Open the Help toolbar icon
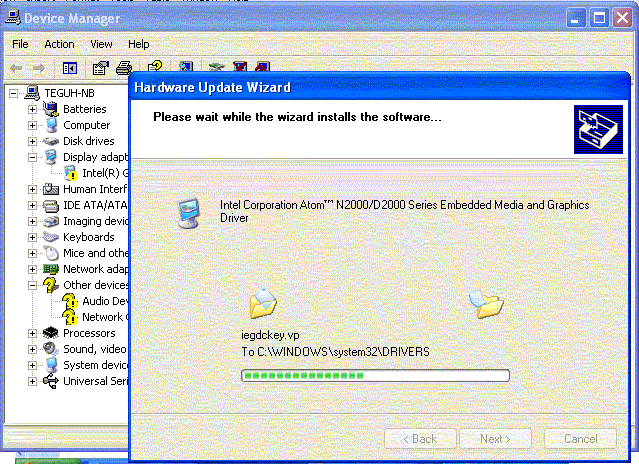 [155, 66]
